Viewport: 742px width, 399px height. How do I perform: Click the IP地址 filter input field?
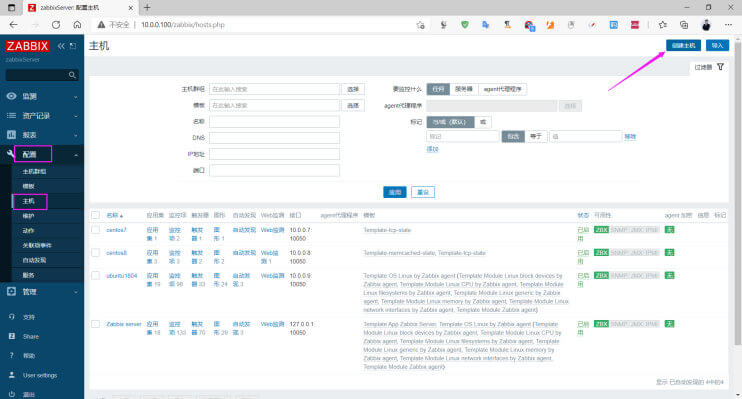274,154
